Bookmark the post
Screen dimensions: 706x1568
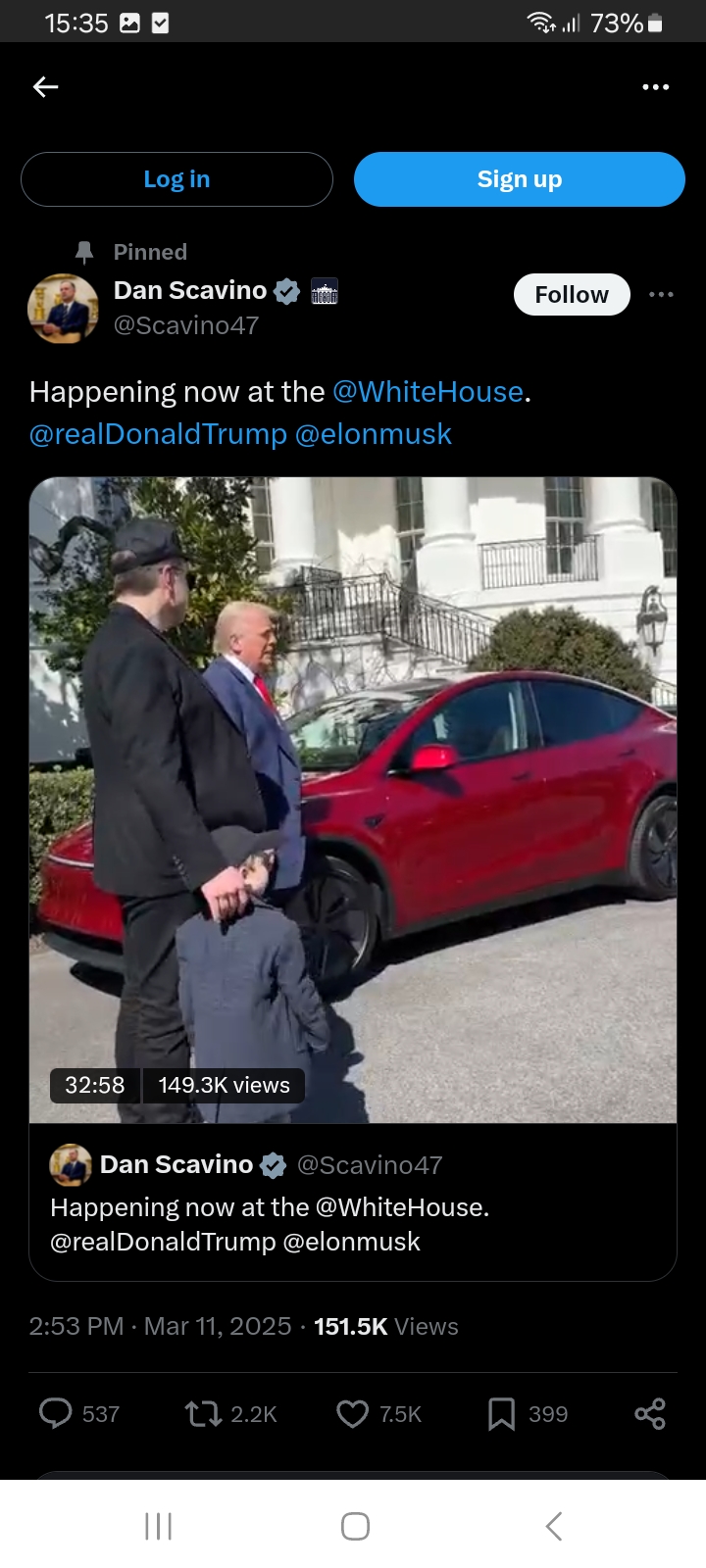(501, 1413)
